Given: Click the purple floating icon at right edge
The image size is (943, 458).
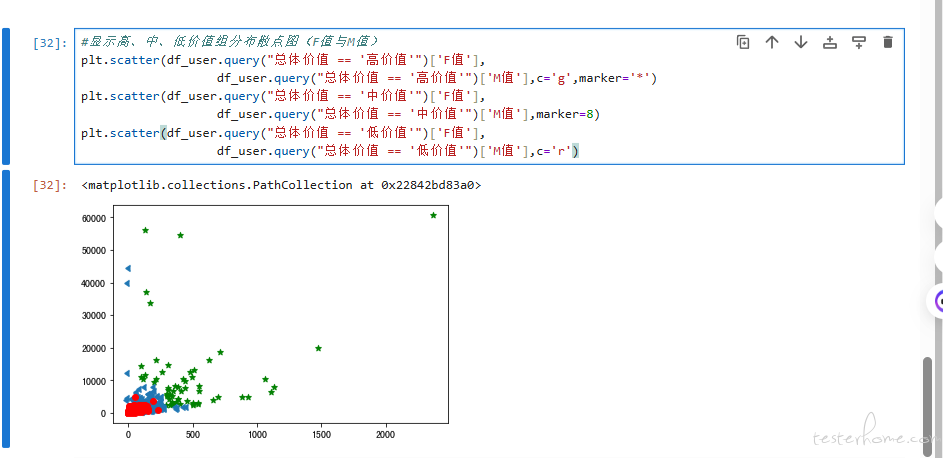Looking at the screenshot, I should coord(938,300).
